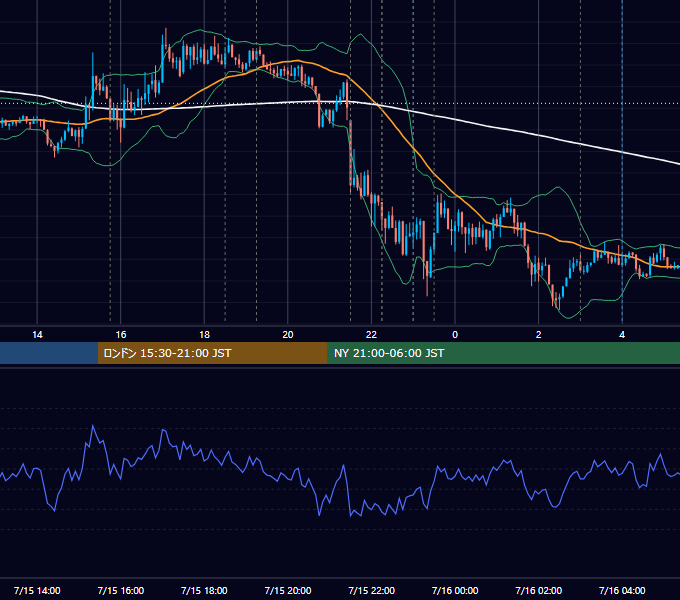Viewport: 680px width, 600px height.
Task: Click hour label 2 on chart axis
Action: pos(539,334)
